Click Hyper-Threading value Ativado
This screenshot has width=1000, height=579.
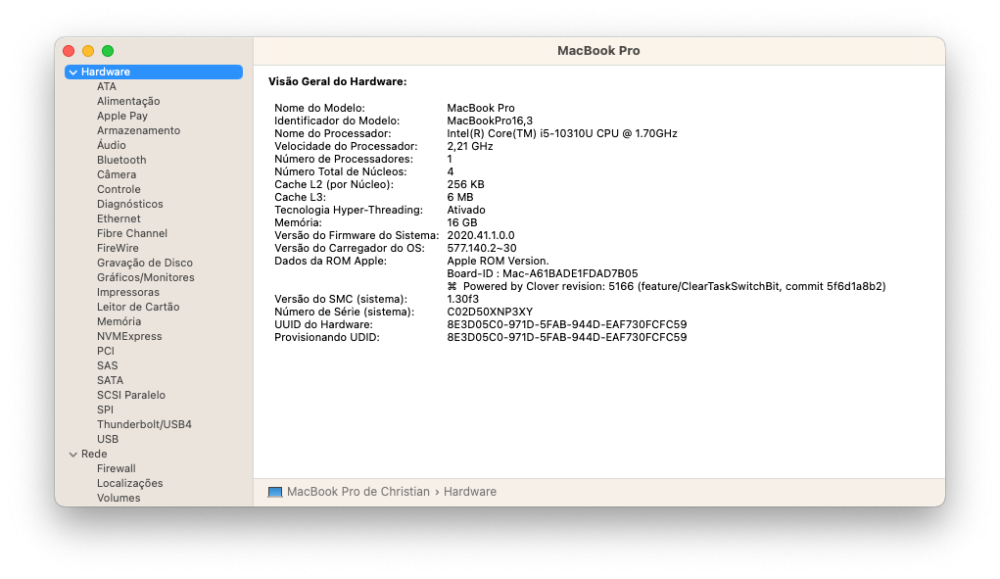pyautogui.click(x=466, y=210)
